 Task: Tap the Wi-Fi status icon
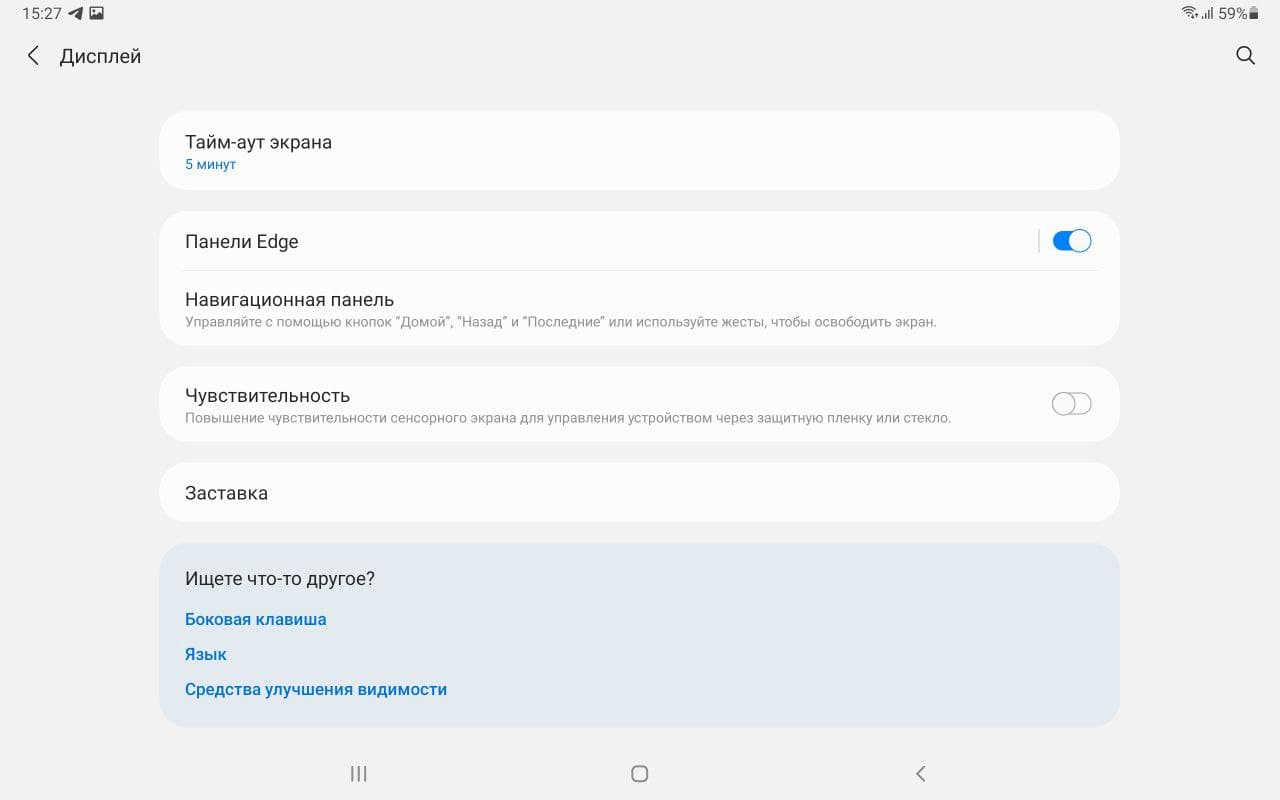(1189, 14)
